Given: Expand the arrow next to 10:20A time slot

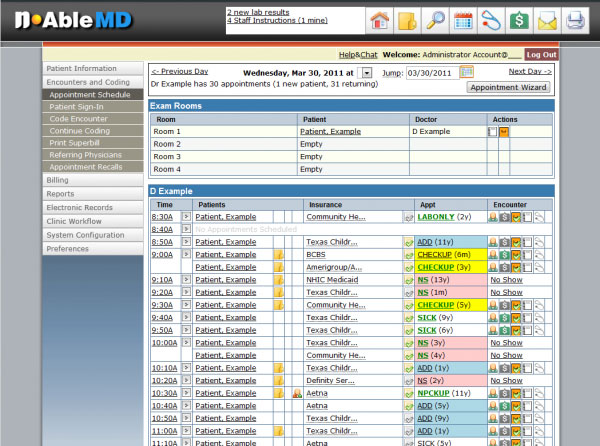Looking at the screenshot, I should (x=186, y=380).
